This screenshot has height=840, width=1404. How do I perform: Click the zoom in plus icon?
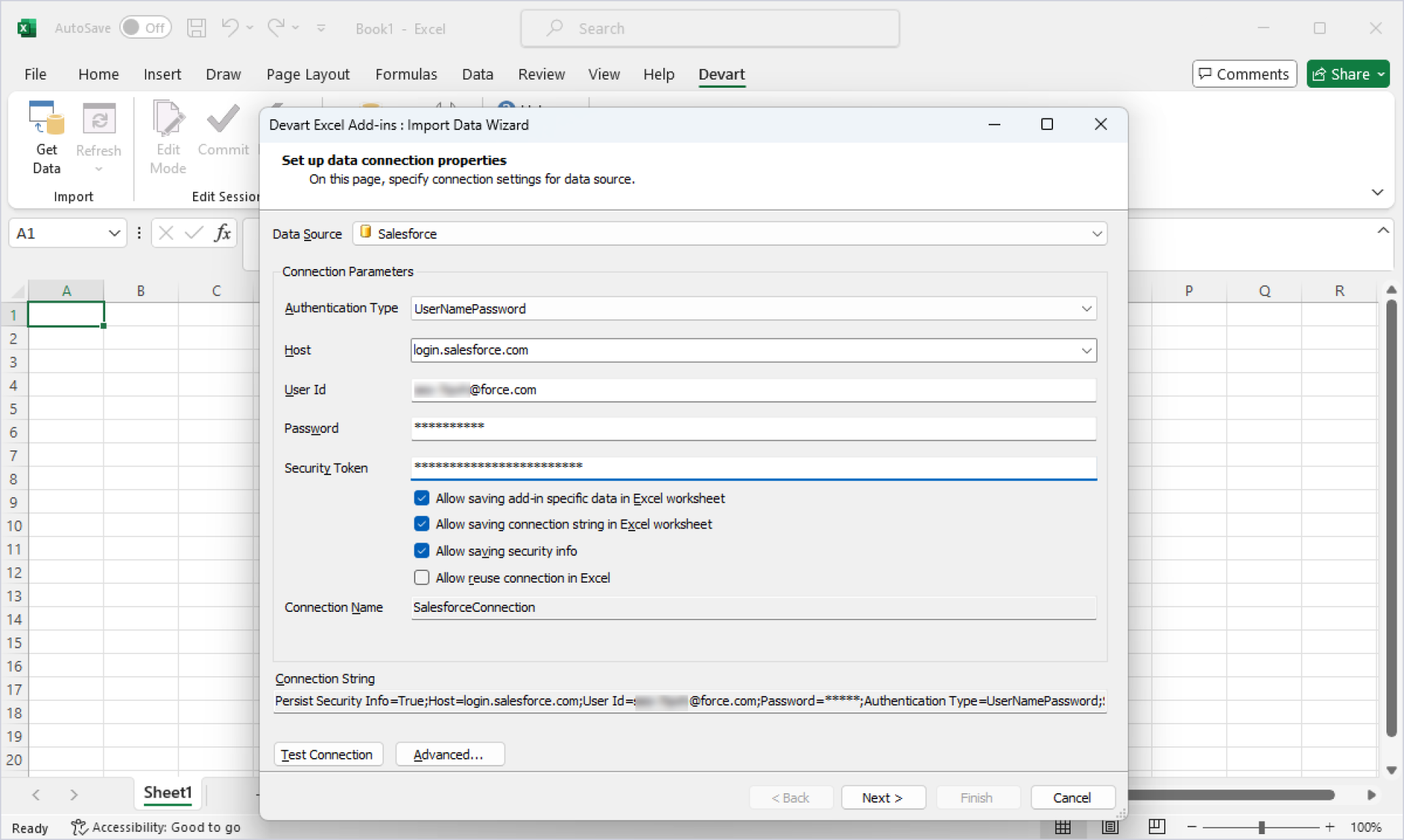[x=1329, y=827]
